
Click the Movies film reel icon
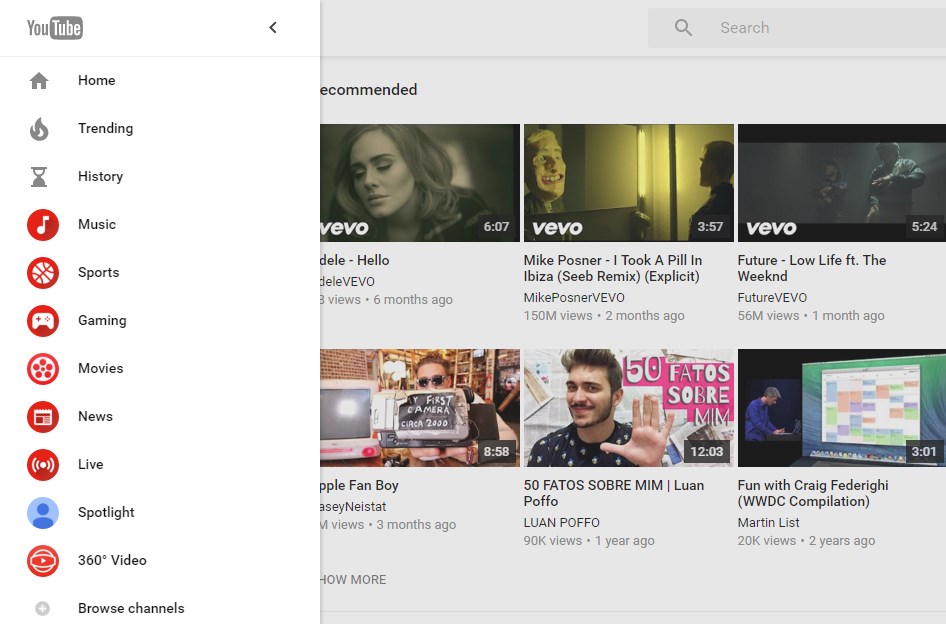(43, 369)
